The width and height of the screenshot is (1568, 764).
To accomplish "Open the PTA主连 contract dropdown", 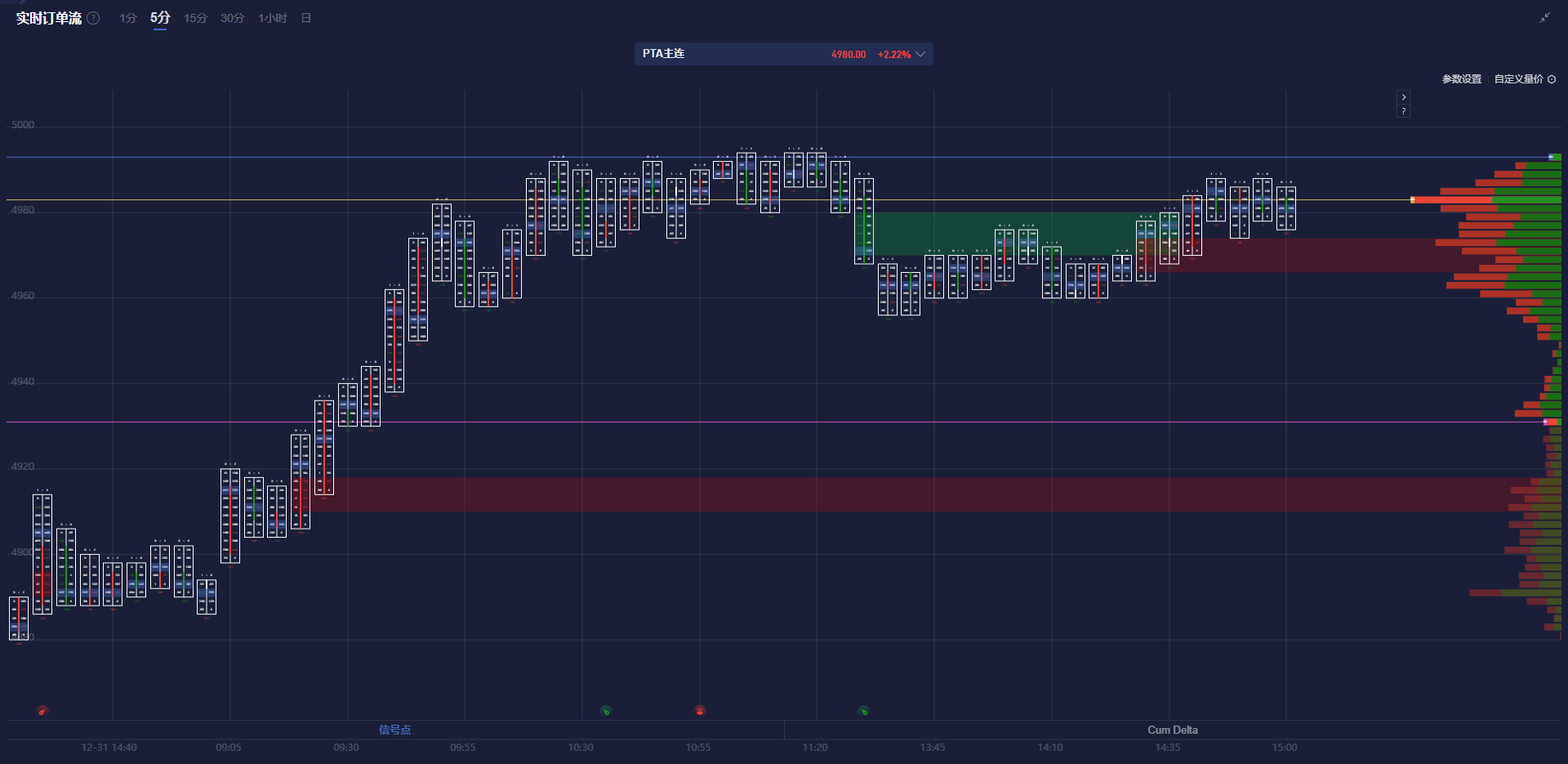I will [x=784, y=54].
